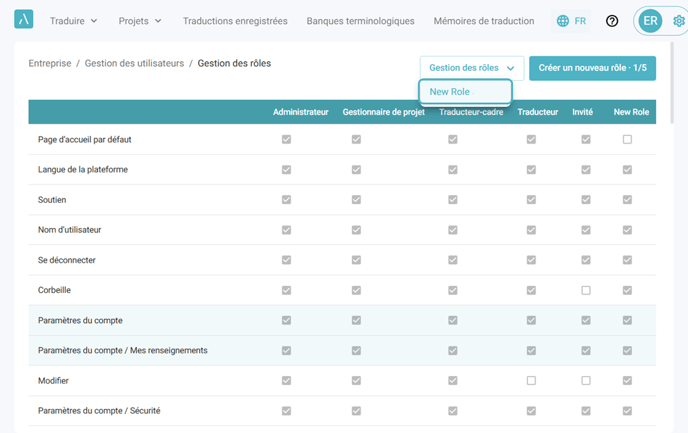Click Paramètres du compte / Mes renseignements label

click(x=122, y=350)
